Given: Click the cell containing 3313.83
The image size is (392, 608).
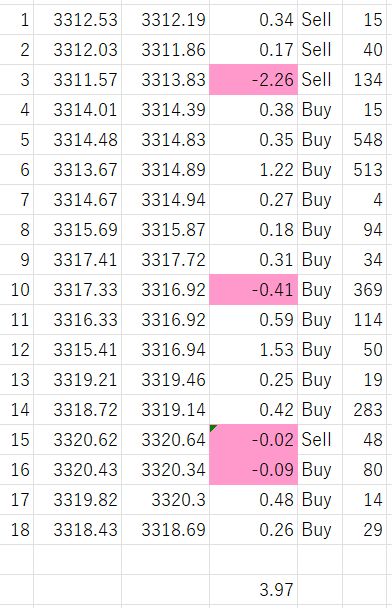Looking at the screenshot, I should click(166, 79).
